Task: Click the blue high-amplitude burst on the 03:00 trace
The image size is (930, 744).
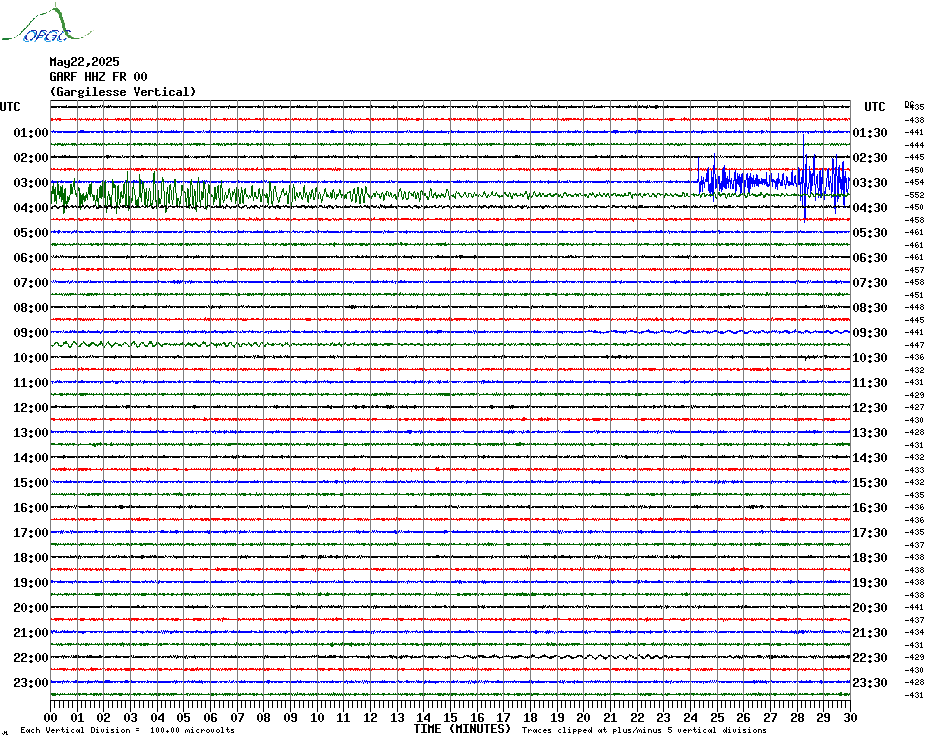Action: coord(774,180)
